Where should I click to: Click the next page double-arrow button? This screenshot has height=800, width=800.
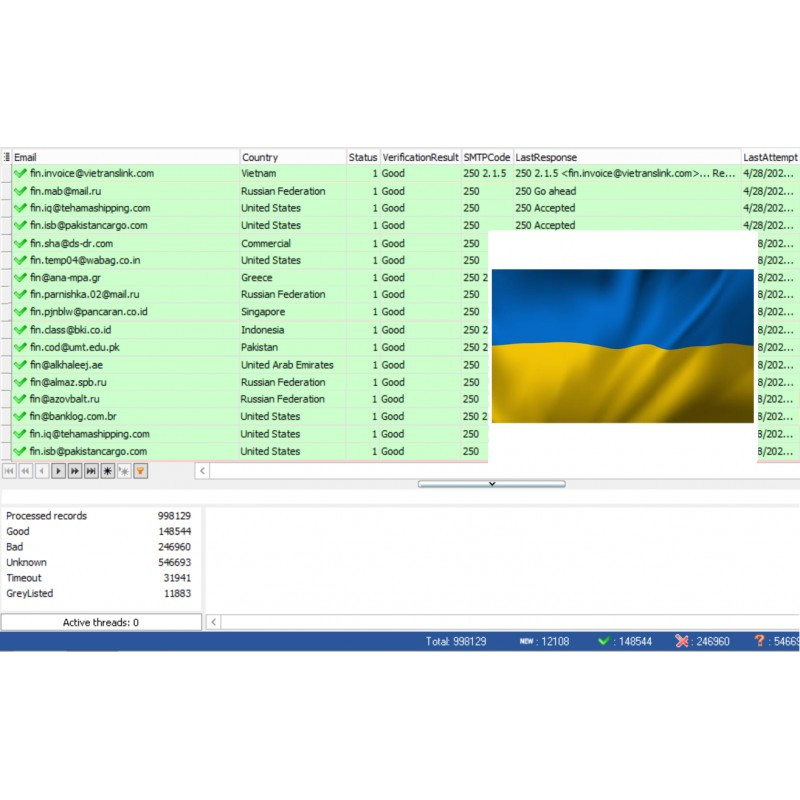click(x=74, y=470)
